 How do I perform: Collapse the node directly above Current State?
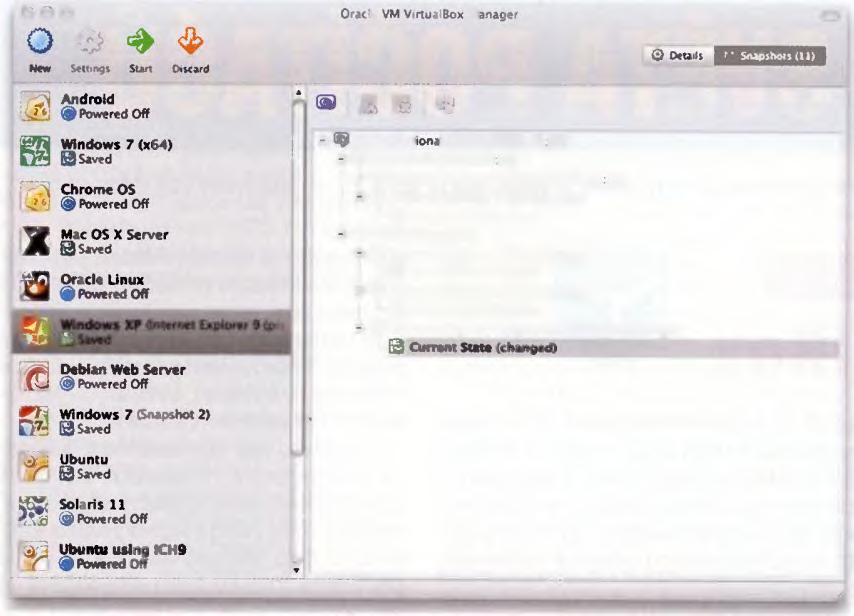358,327
